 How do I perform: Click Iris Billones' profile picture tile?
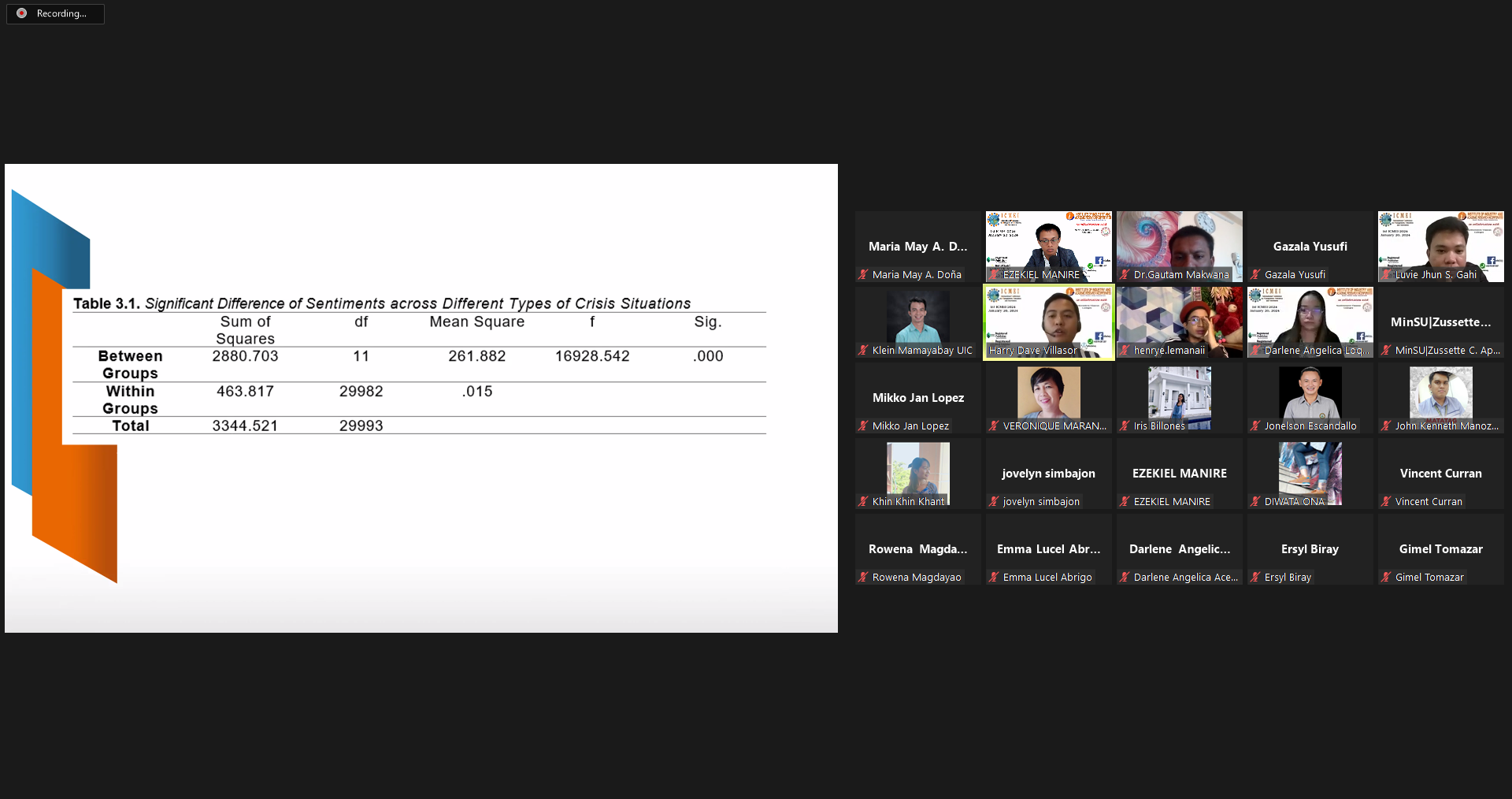[1179, 396]
